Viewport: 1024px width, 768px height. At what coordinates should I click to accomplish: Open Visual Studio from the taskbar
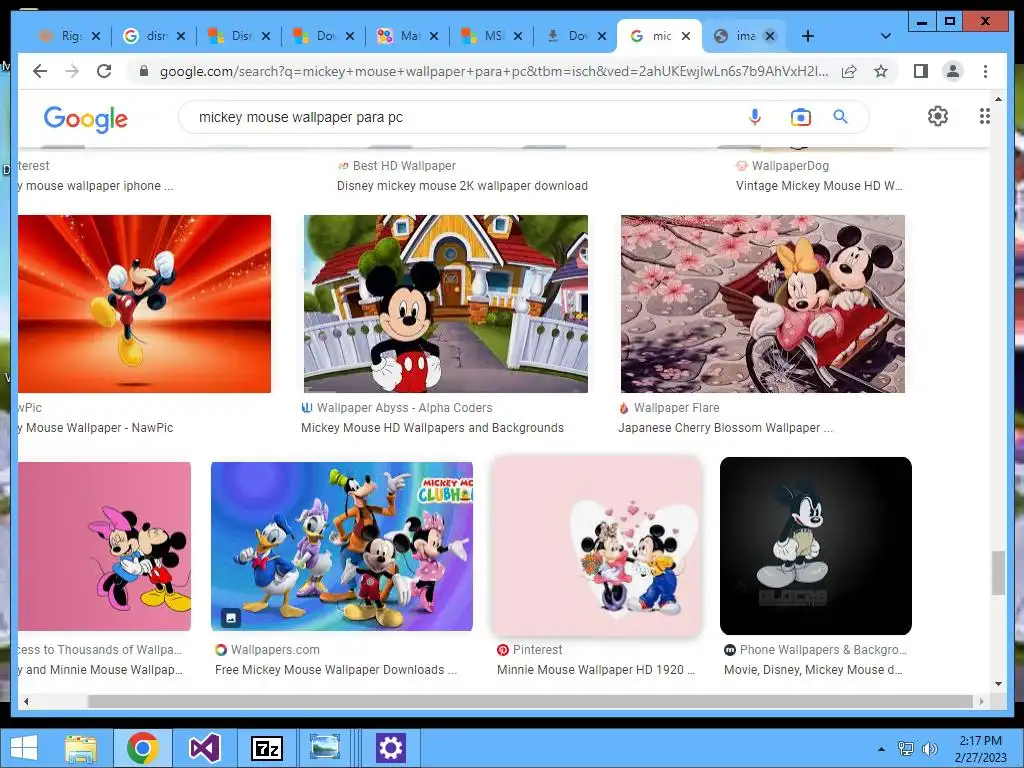[x=204, y=748]
